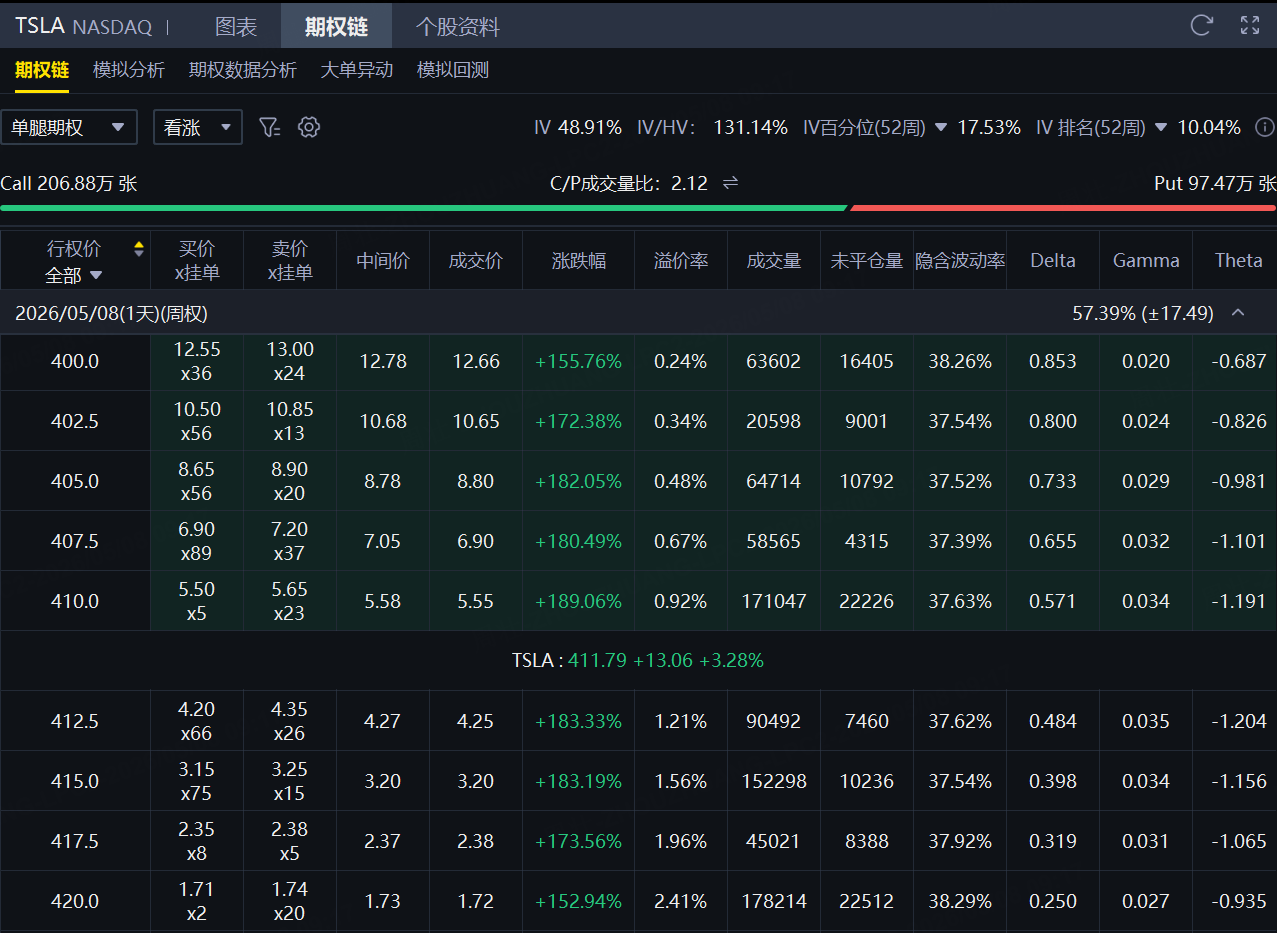This screenshot has width=1277, height=933.
Task: Select the 415.0 strike row
Action: tap(638, 781)
